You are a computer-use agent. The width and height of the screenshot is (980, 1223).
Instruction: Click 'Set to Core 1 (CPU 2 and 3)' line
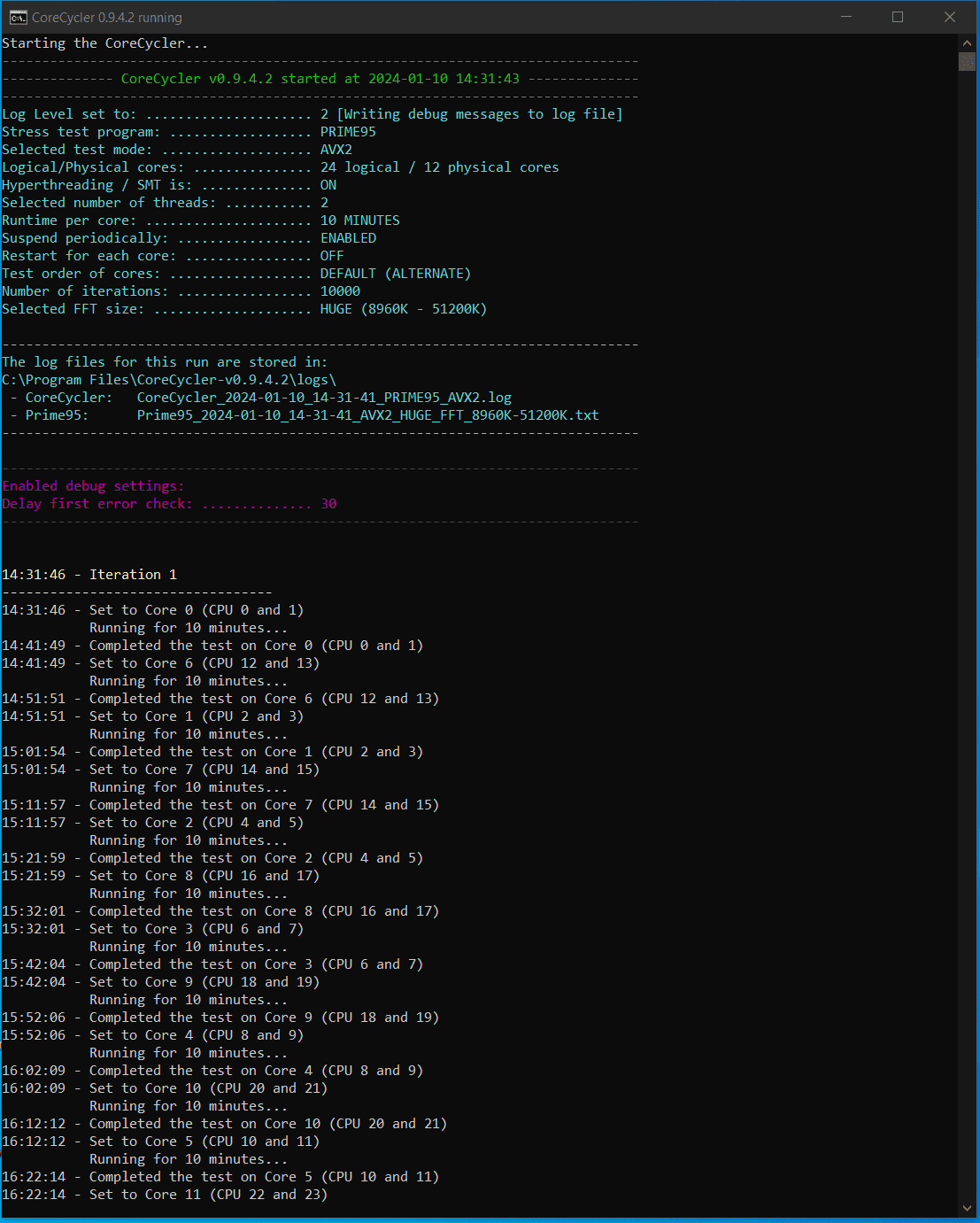tap(152, 716)
